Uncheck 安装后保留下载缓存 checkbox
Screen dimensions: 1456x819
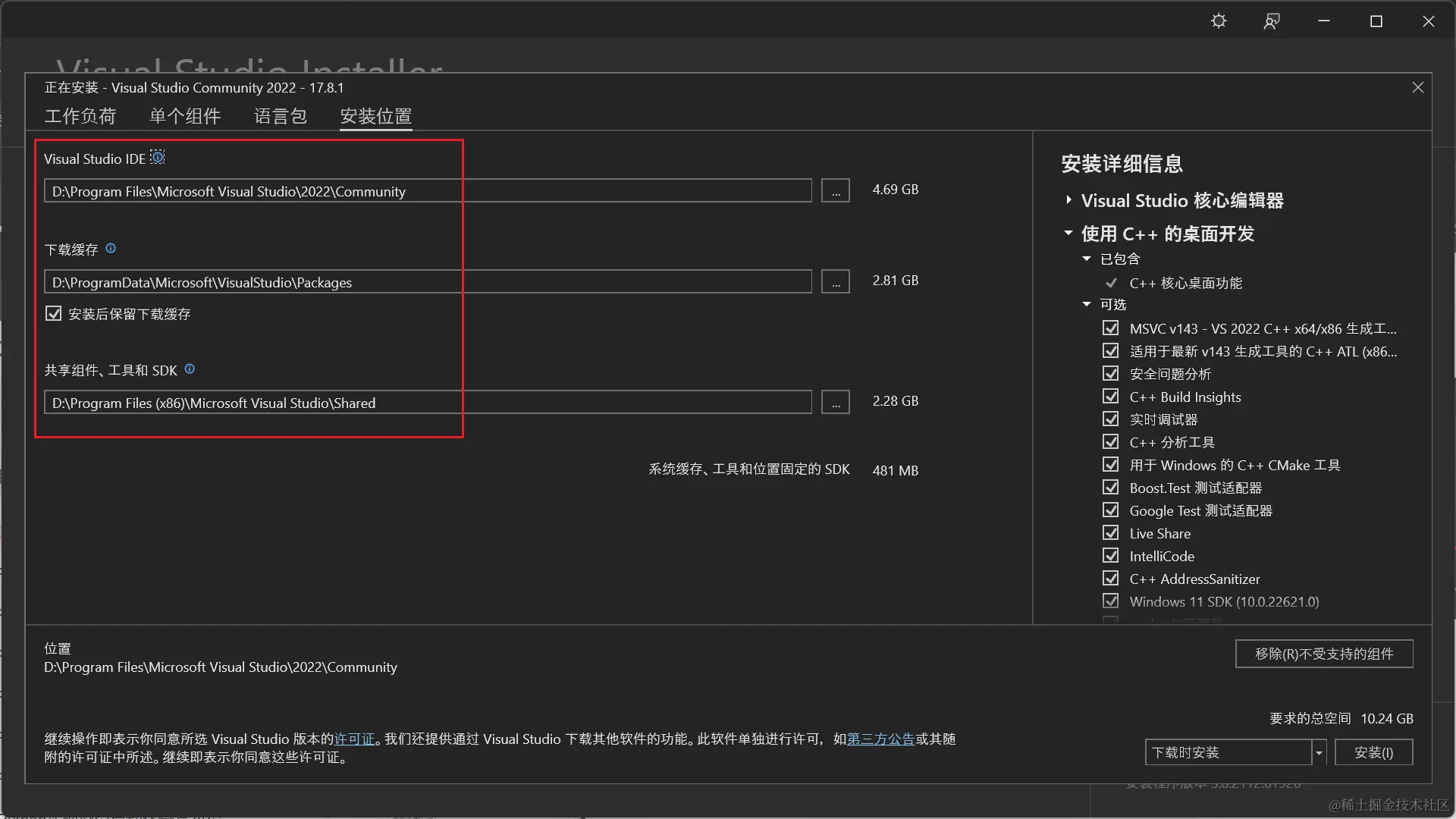pos(53,313)
